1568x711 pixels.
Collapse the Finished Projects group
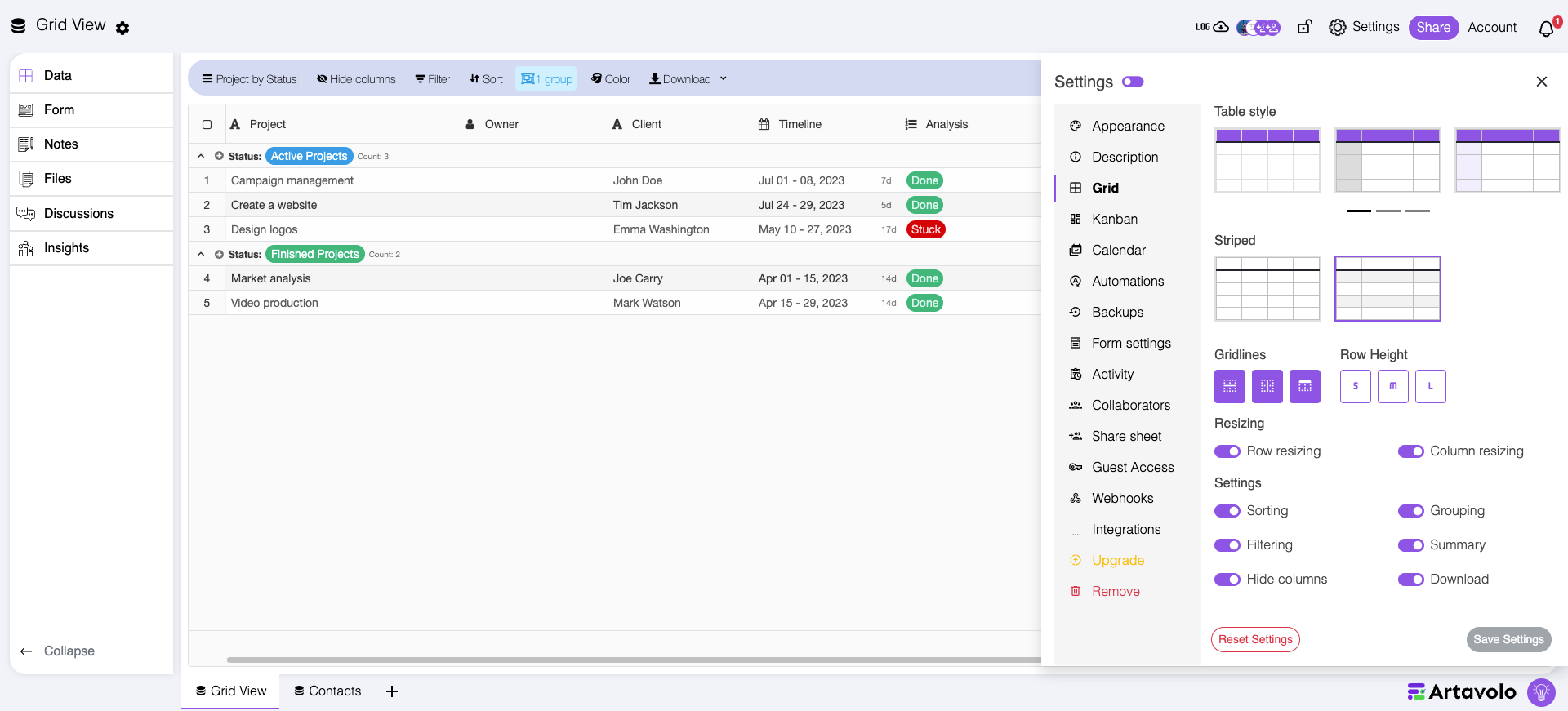[x=201, y=254]
